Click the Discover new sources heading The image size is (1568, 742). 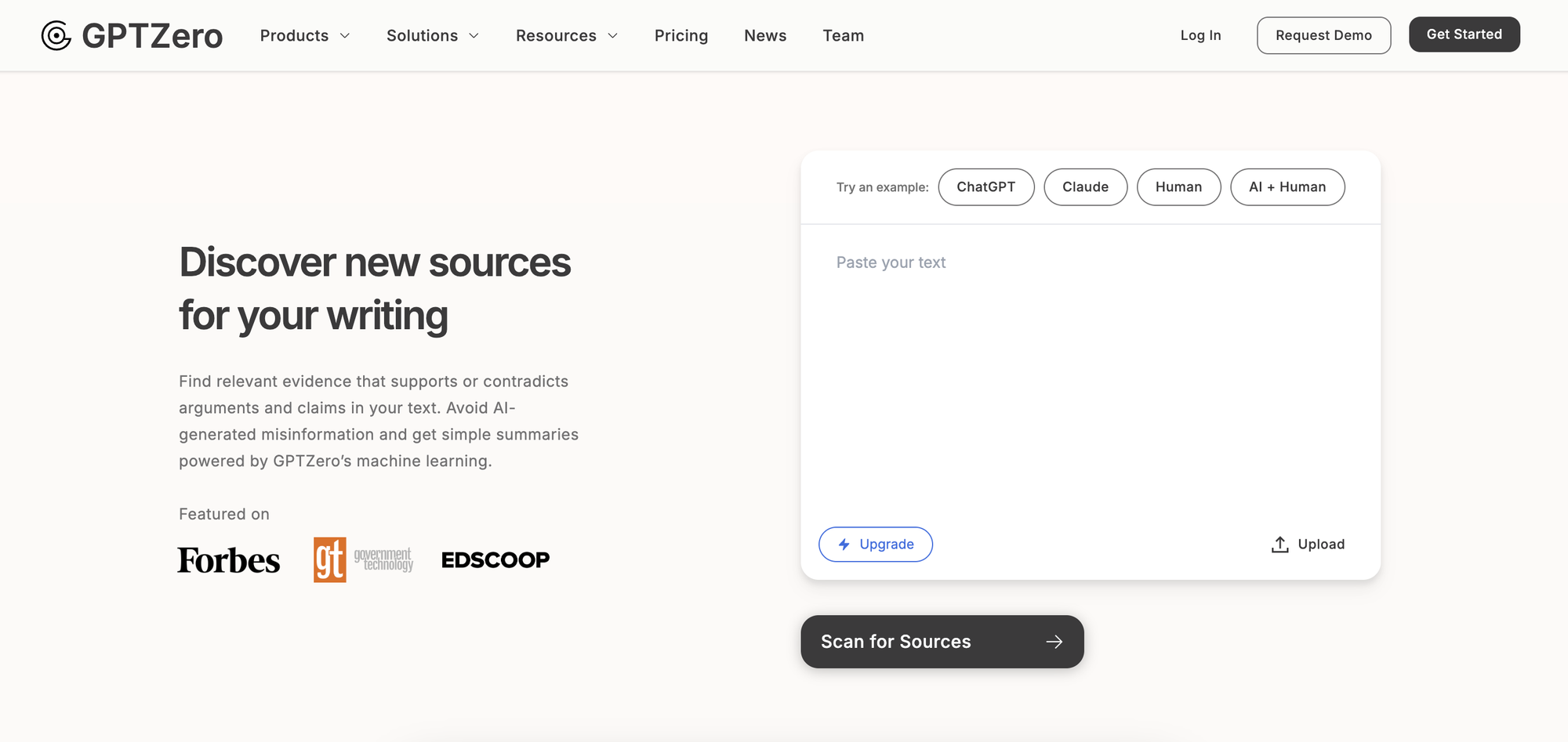pyautogui.click(x=375, y=288)
